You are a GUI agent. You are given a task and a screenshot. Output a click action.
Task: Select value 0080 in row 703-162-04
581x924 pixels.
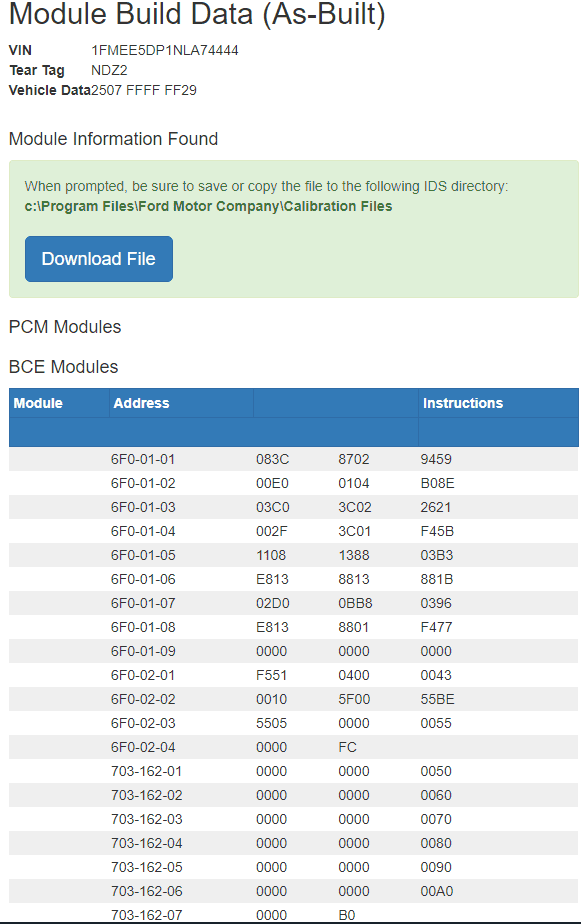436,843
